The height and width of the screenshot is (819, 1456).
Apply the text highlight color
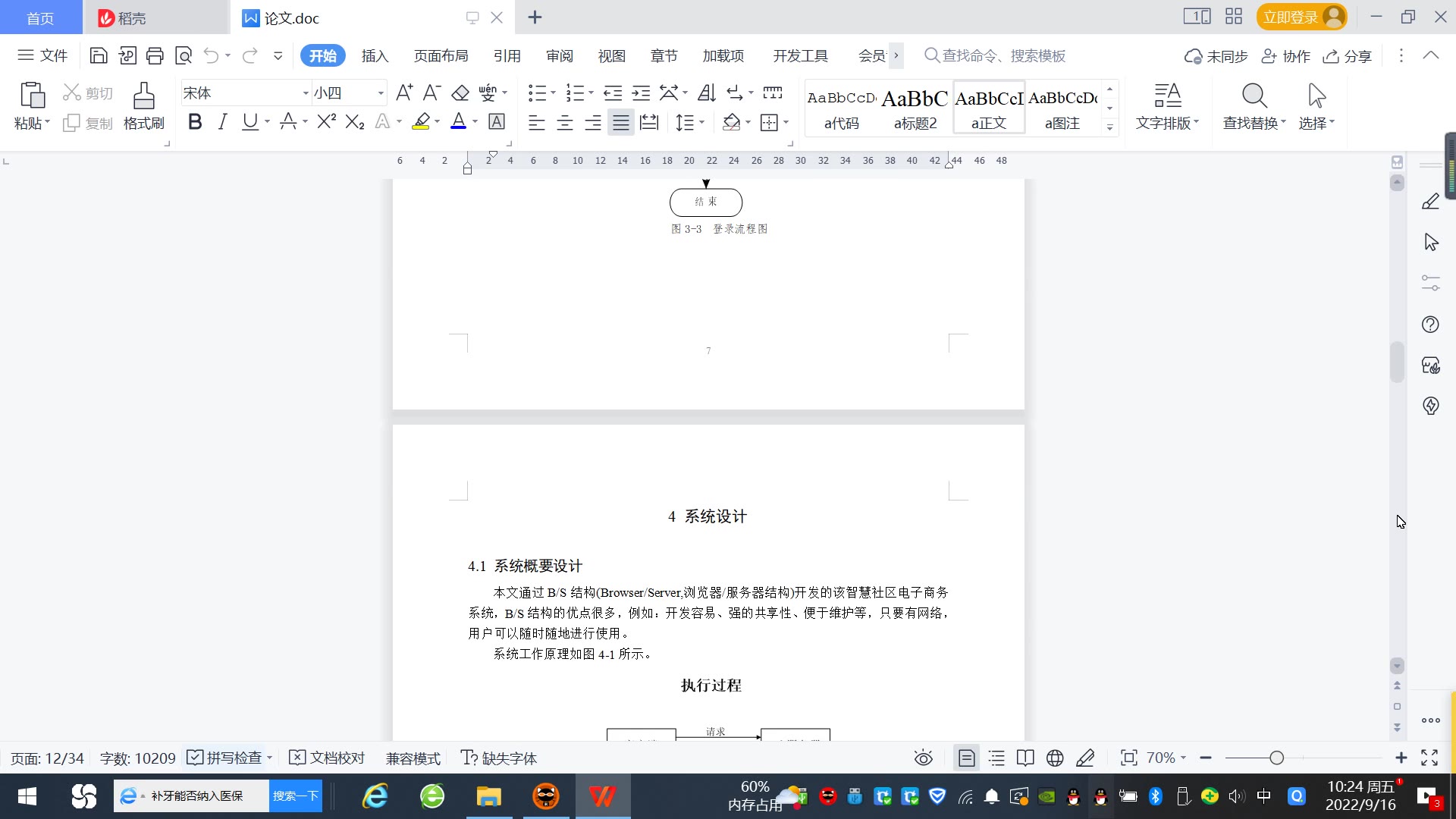(421, 122)
